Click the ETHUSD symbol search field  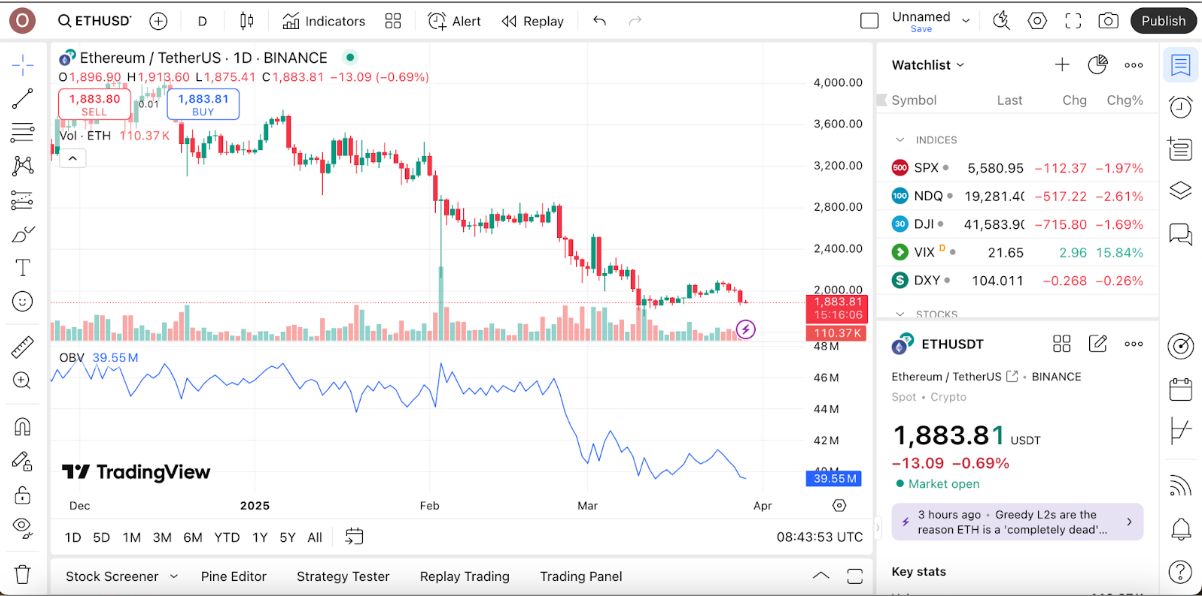[95, 21]
